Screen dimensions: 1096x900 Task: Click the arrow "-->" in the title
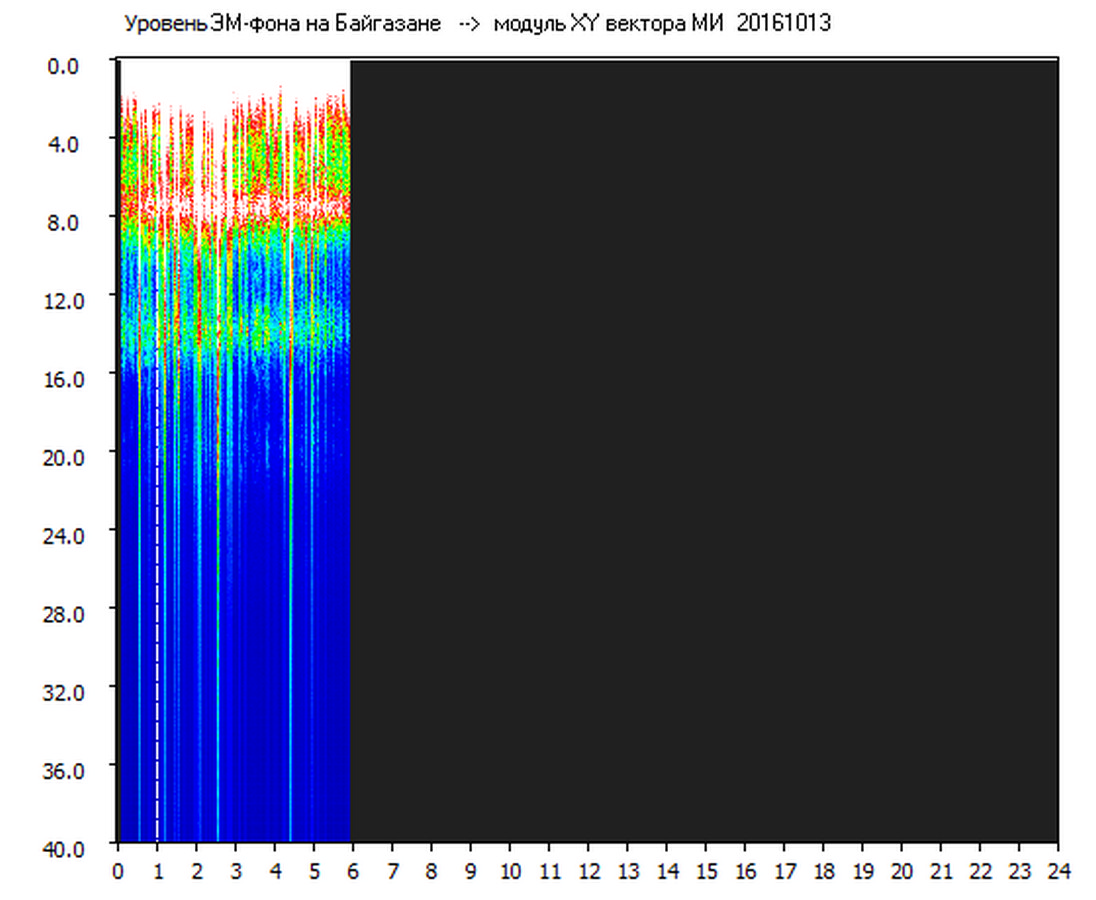pos(467,24)
